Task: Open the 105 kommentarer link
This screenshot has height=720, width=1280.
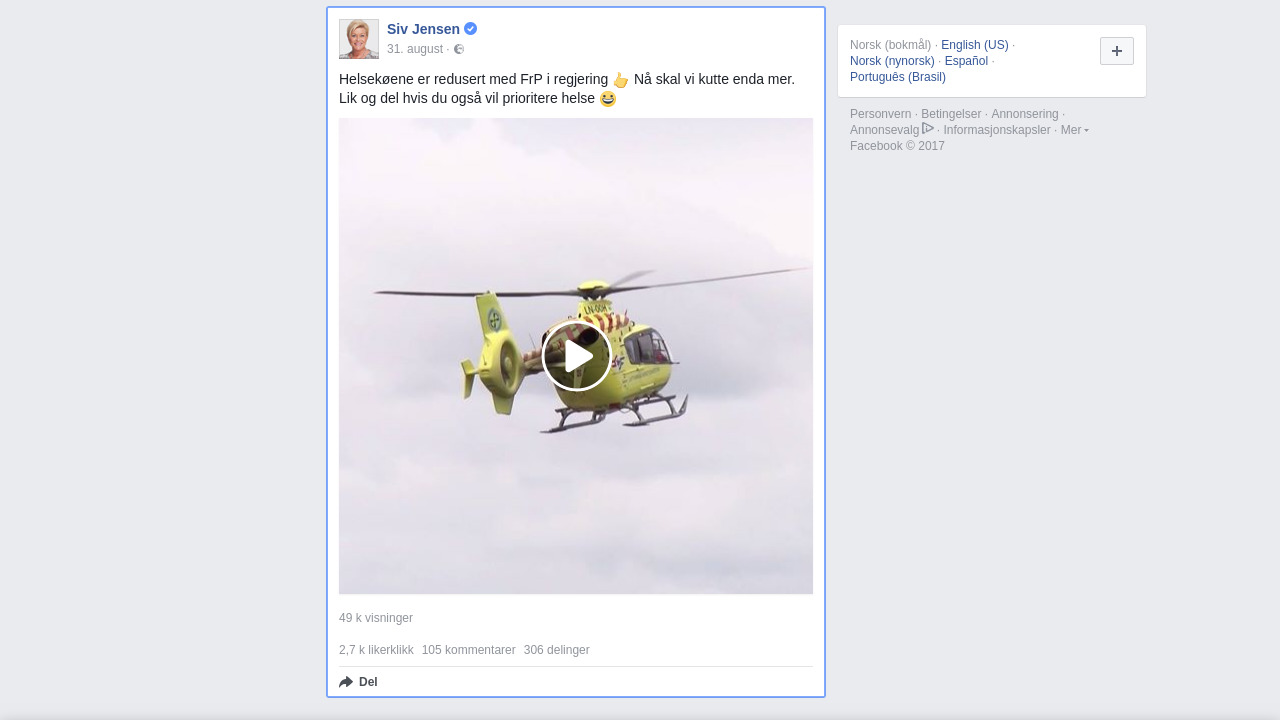Action: coord(468,650)
